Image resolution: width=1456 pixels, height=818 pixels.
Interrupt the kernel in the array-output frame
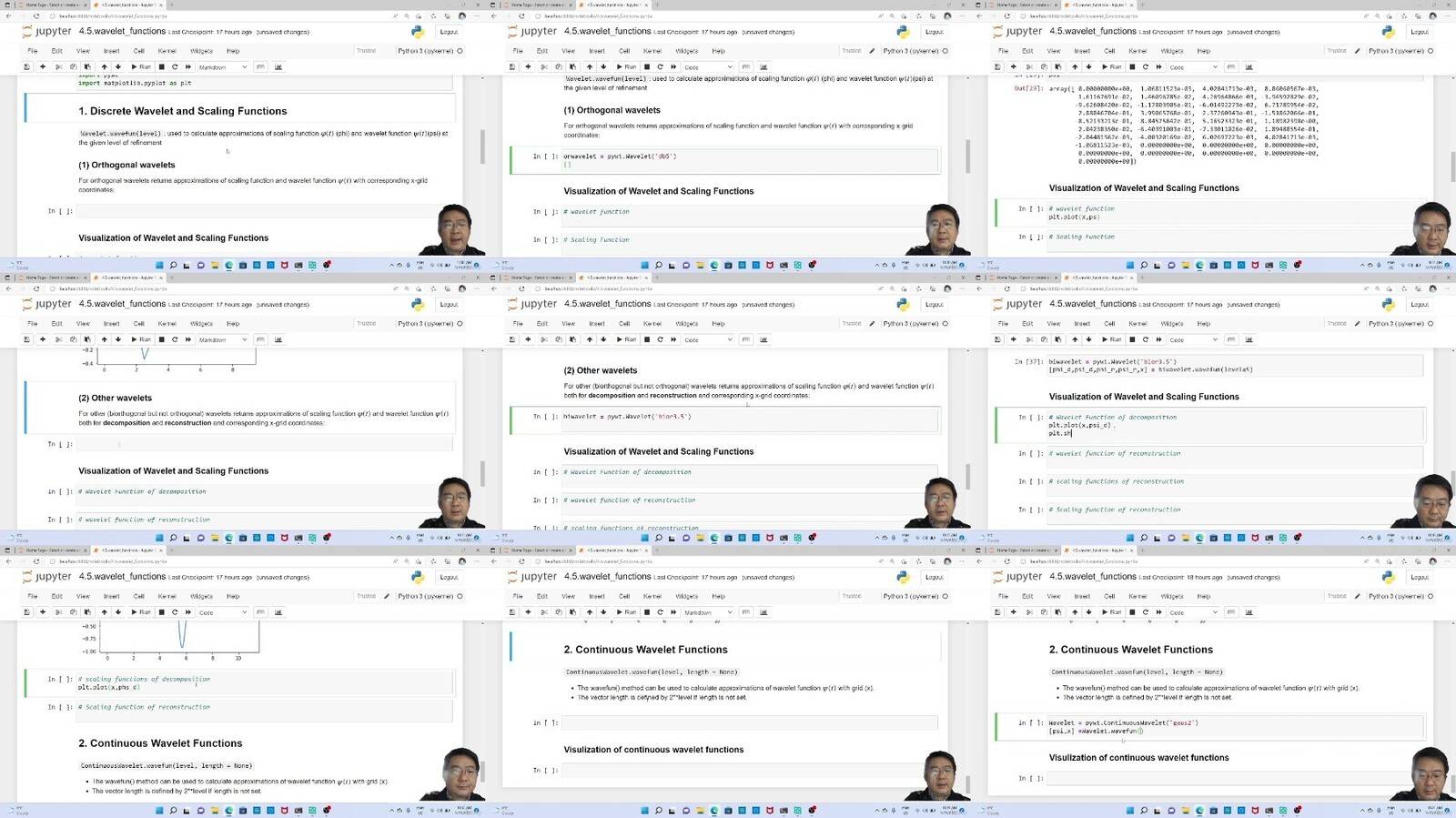[x=1132, y=66]
